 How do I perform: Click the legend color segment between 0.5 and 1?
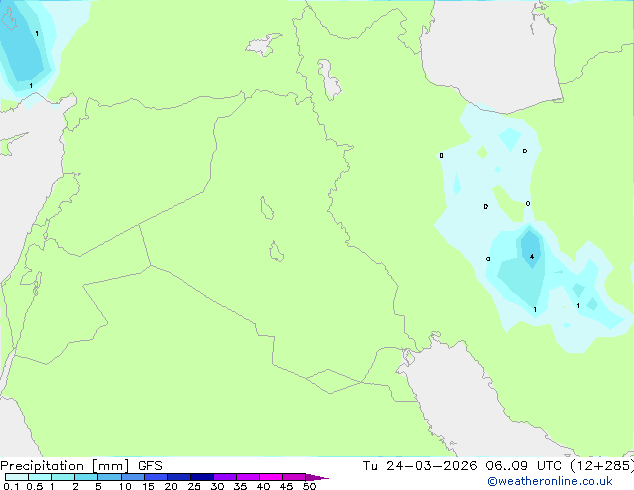[x=40, y=477]
